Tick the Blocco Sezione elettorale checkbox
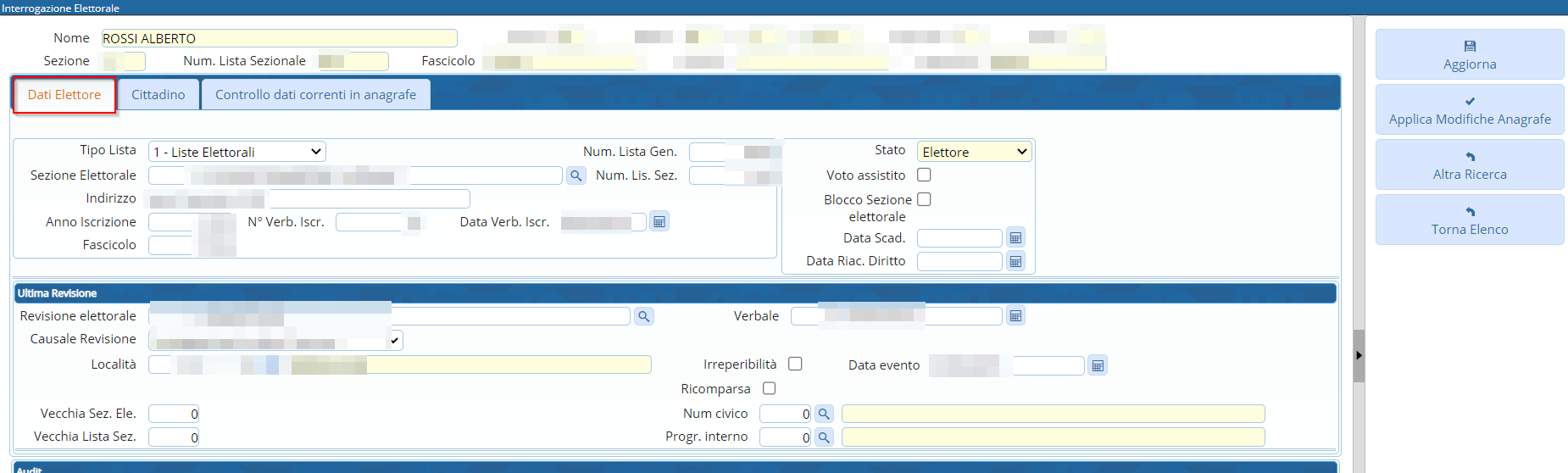 click(x=924, y=199)
